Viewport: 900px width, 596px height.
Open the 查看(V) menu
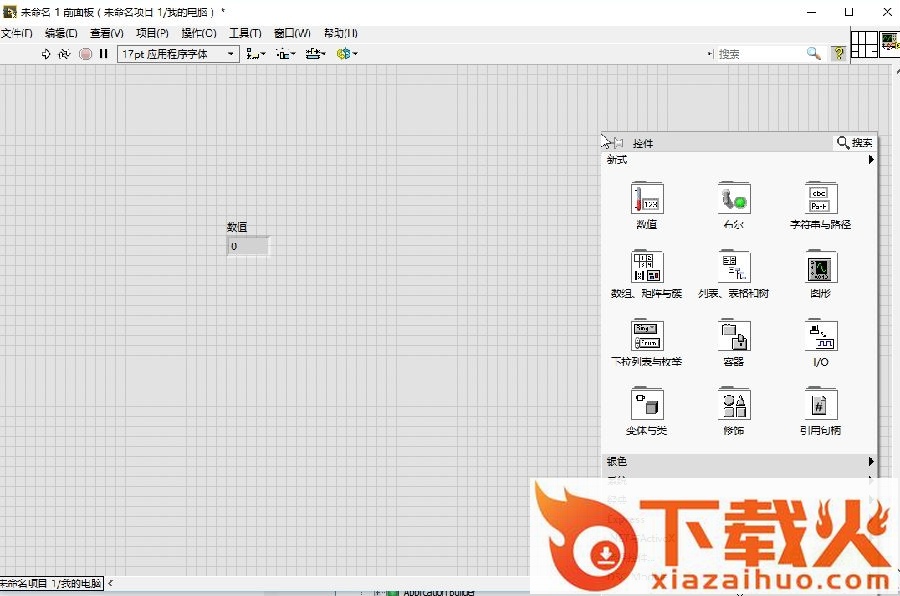107,33
